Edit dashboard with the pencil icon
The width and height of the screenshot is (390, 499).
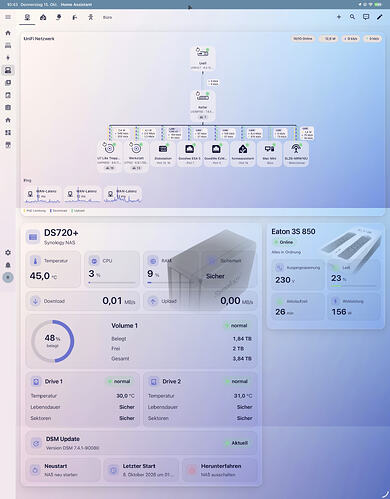[379, 17]
